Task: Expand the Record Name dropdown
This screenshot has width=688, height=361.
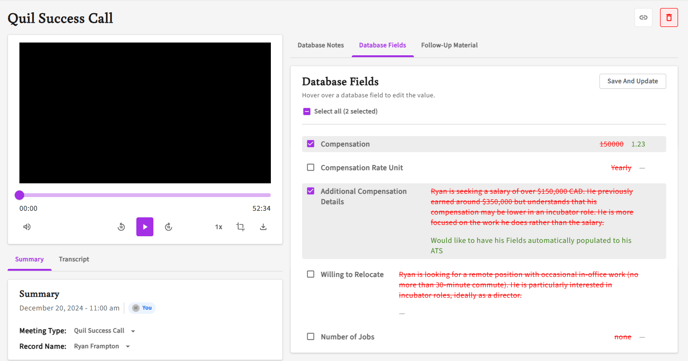Action: pos(102,346)
